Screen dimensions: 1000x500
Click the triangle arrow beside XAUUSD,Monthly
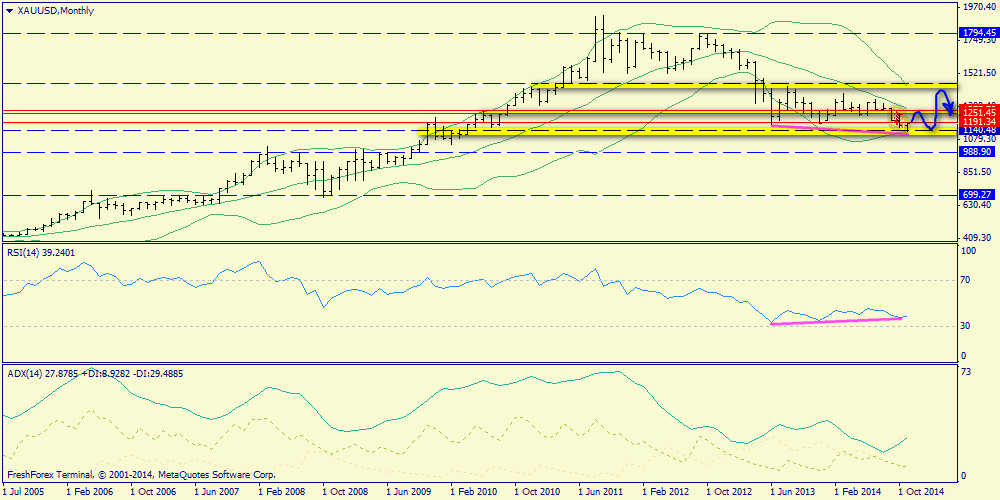coord(10,10)
